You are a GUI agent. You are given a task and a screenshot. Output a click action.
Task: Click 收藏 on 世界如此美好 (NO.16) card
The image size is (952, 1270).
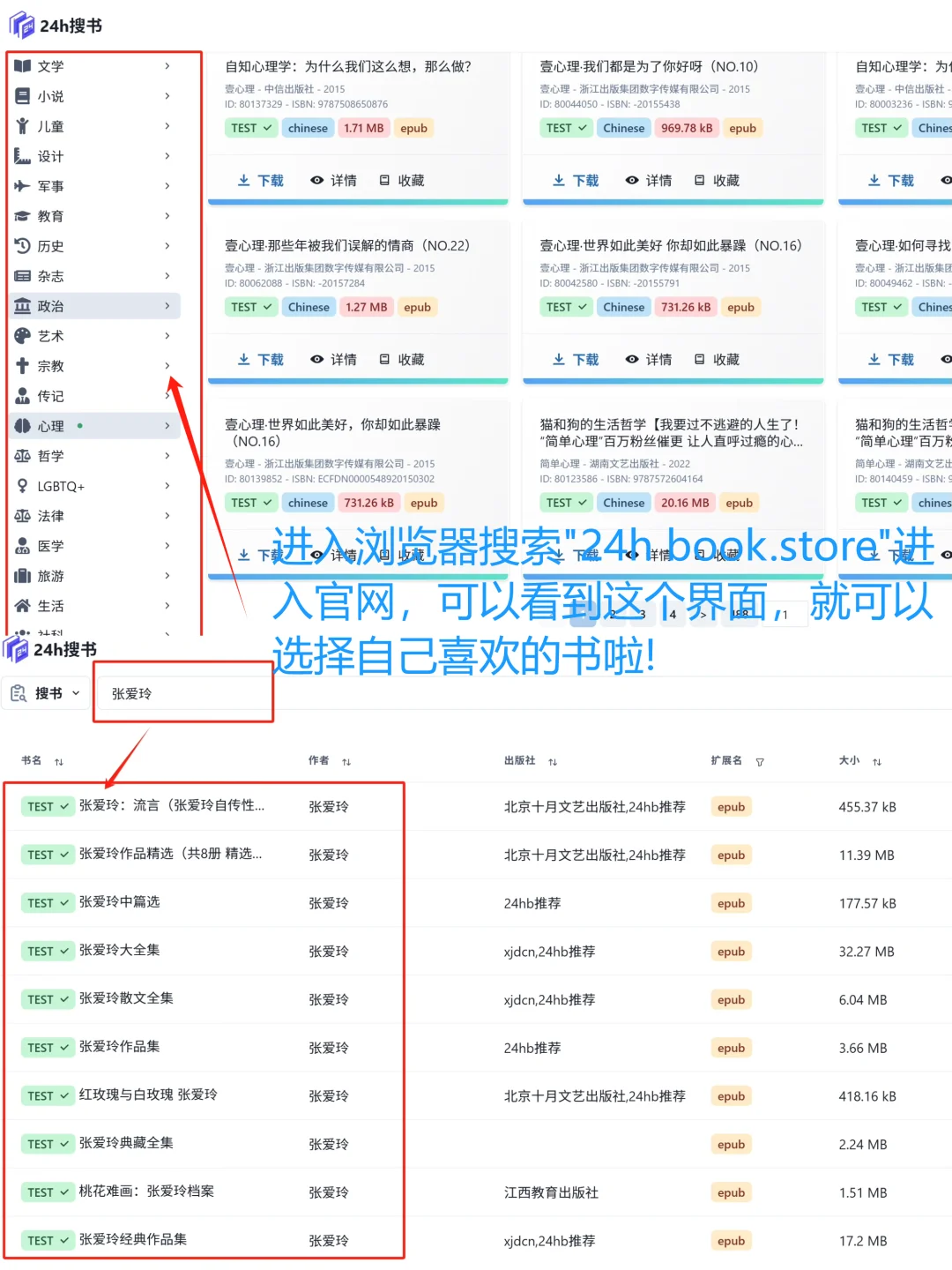pos(717,359)
